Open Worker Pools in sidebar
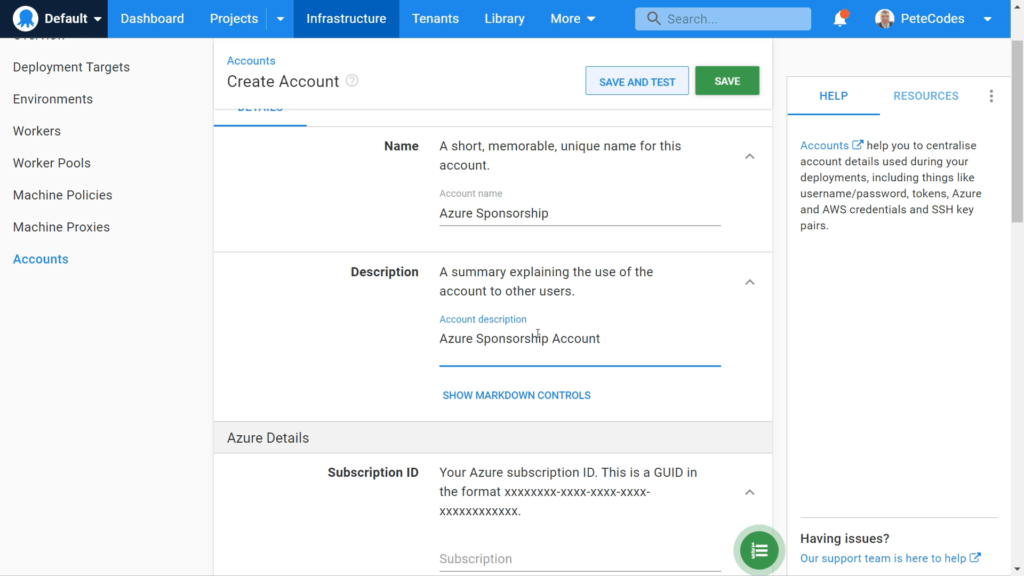 click(x=52, y=163)
